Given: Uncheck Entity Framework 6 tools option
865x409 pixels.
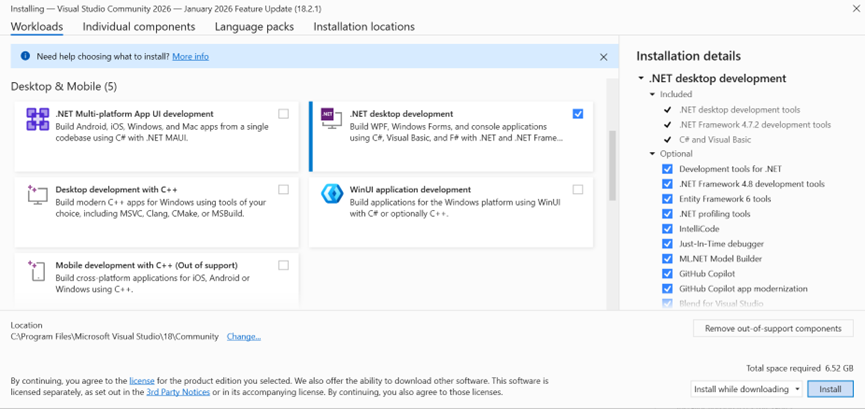Looking at the screenshot, I should point(668,199).
